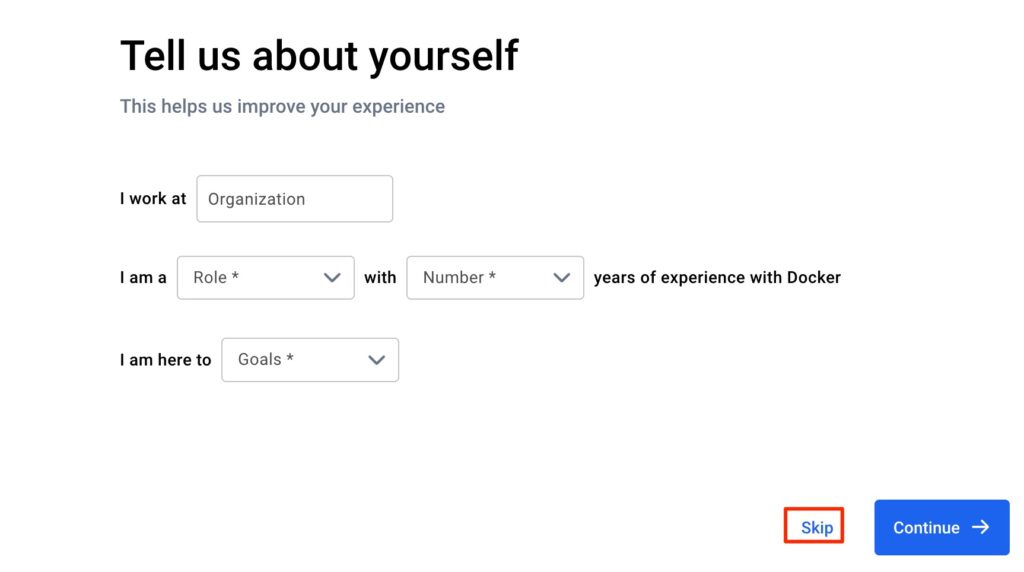Viewport: 1024px width, 572px height.
Task: Click the 'Role *' placeholder text
Action: coord(216,278)
